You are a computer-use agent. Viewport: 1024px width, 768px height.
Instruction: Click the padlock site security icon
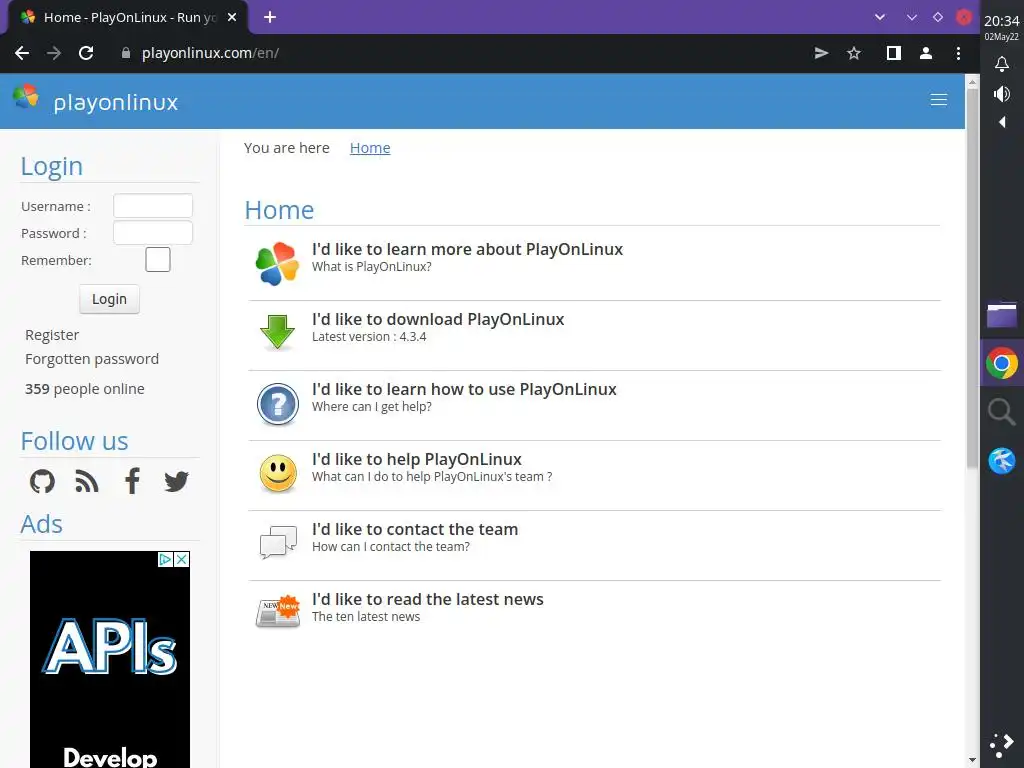(126, 54)
